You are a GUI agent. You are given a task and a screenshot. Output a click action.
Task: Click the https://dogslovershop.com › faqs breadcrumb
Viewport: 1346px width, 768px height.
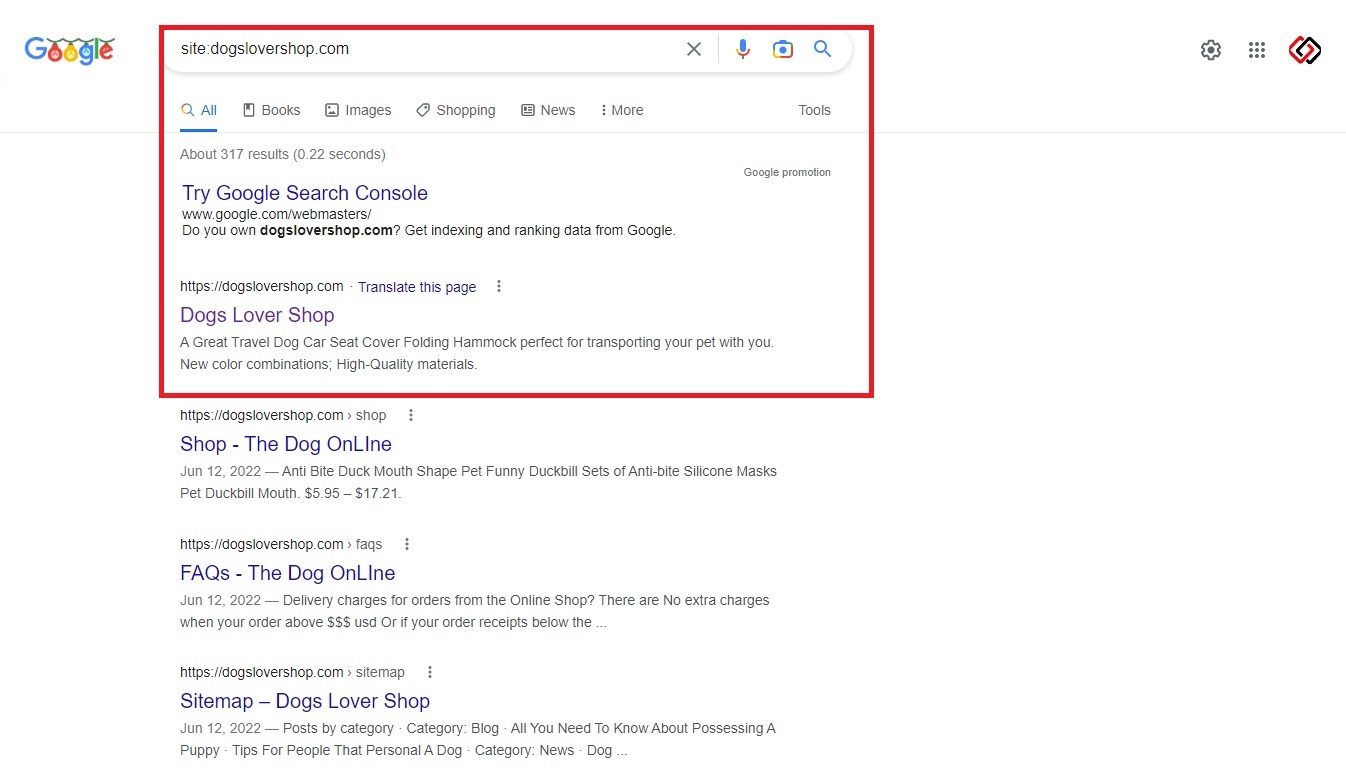click(281, 544)
